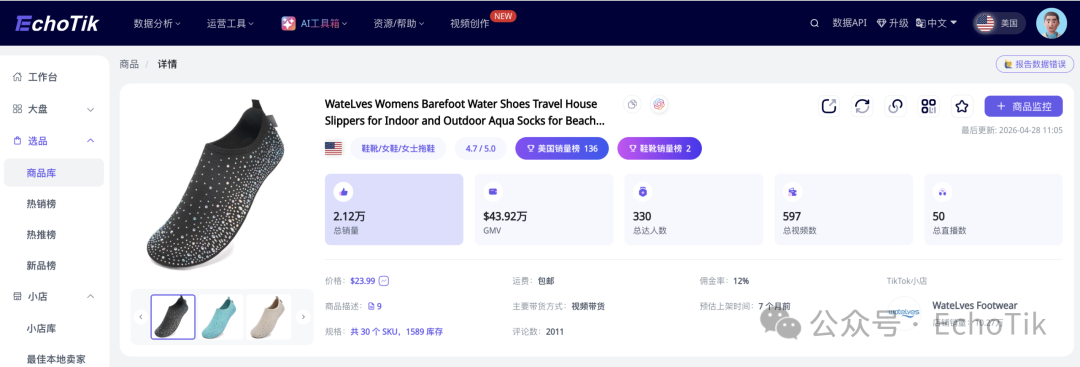Click the $43.92万 GMV card
The image size is (1080, 367).
coord(544,209)
